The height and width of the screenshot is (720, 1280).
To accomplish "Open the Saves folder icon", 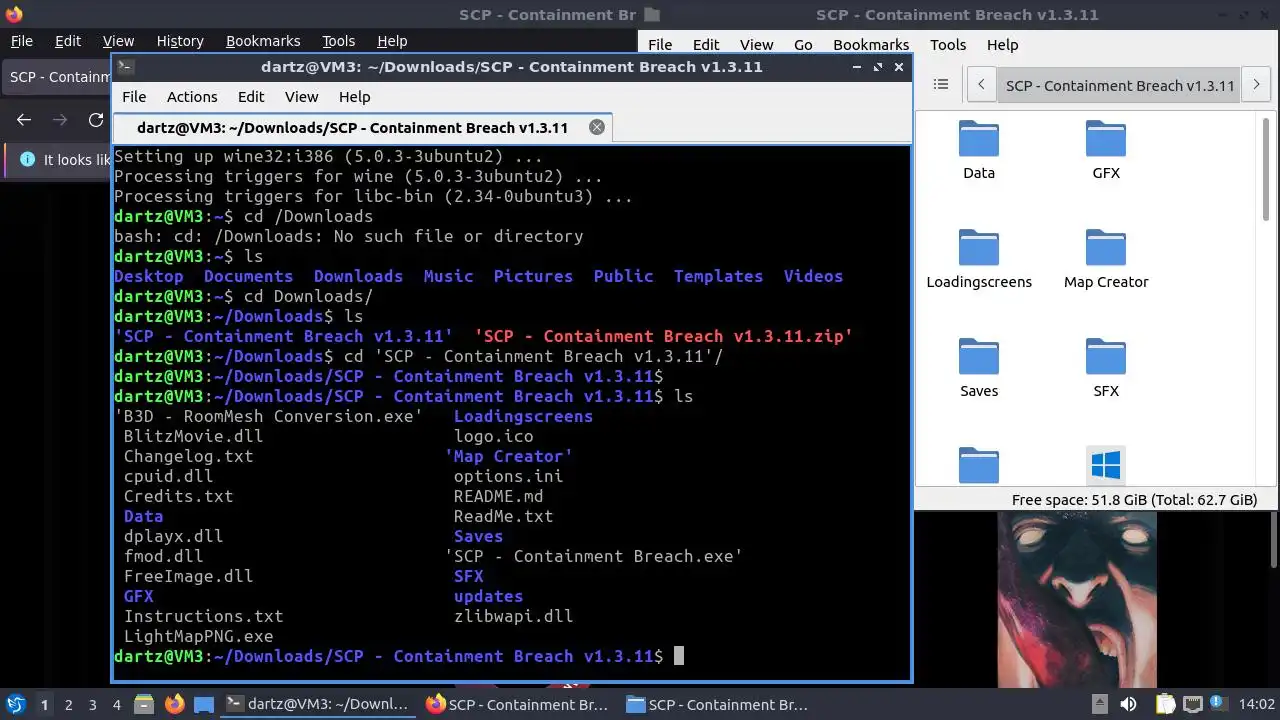I will [978, 357].
